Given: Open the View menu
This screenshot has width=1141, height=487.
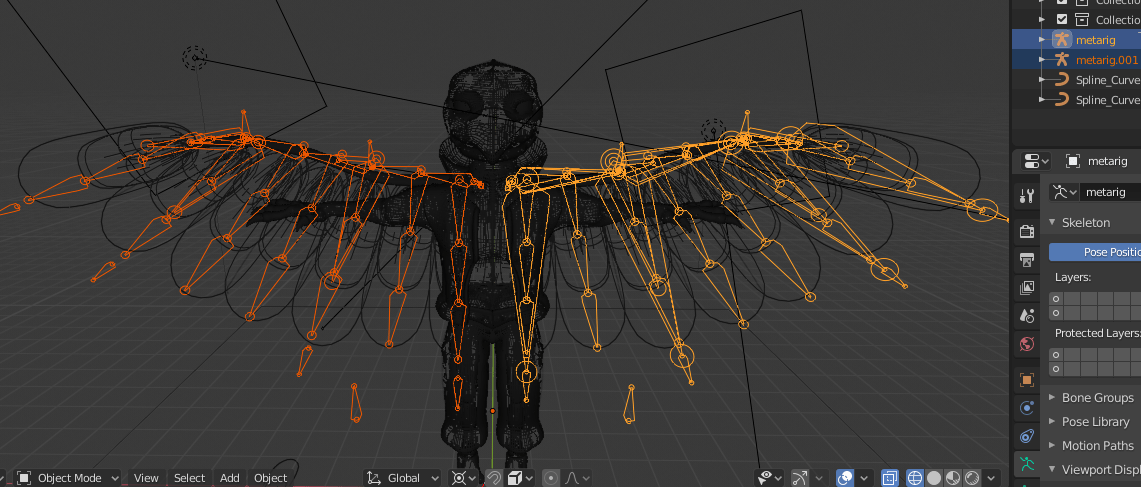Looking at the screenshot, I should (146, 478).
